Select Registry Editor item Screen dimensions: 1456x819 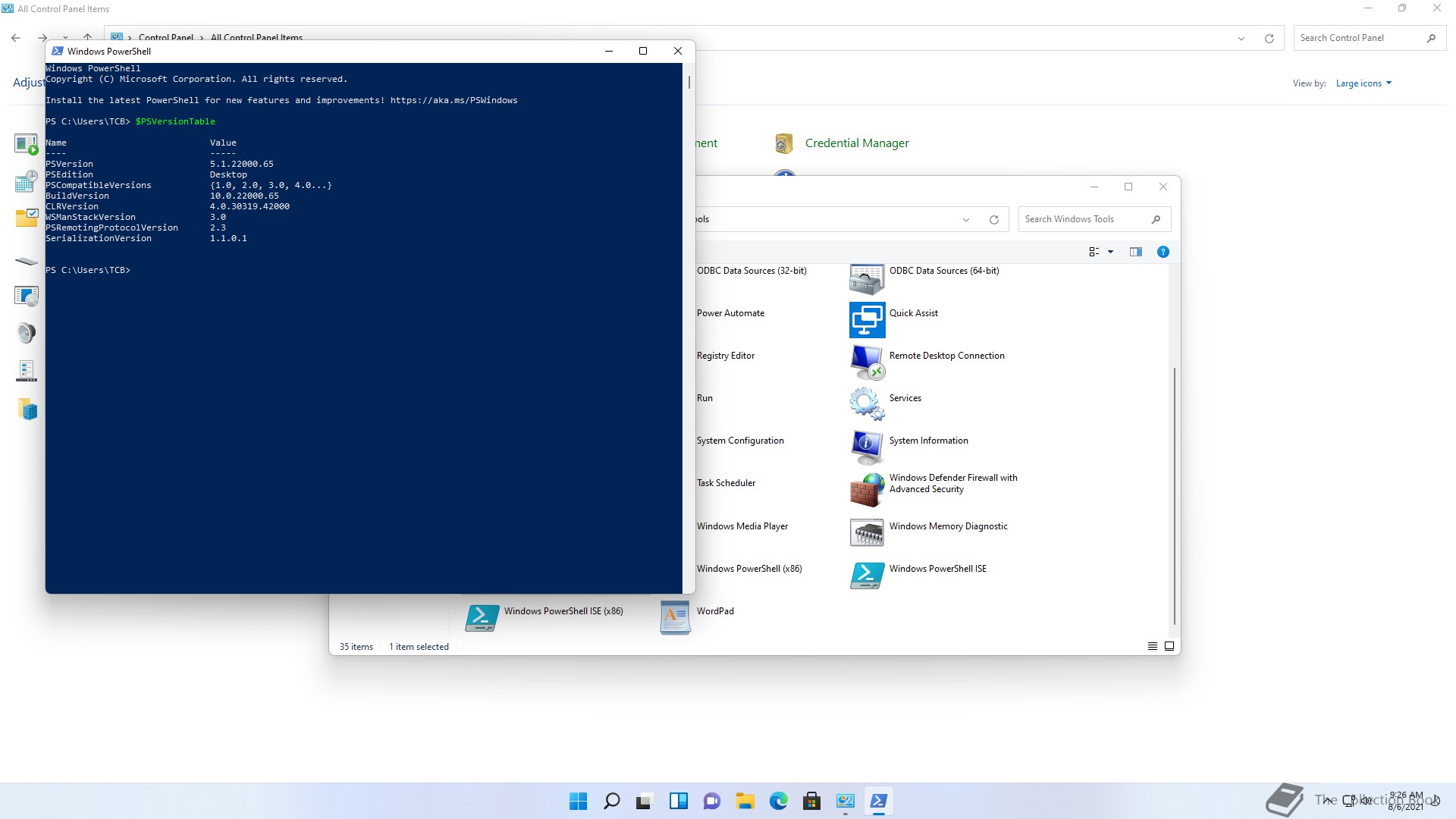[726, 356]
